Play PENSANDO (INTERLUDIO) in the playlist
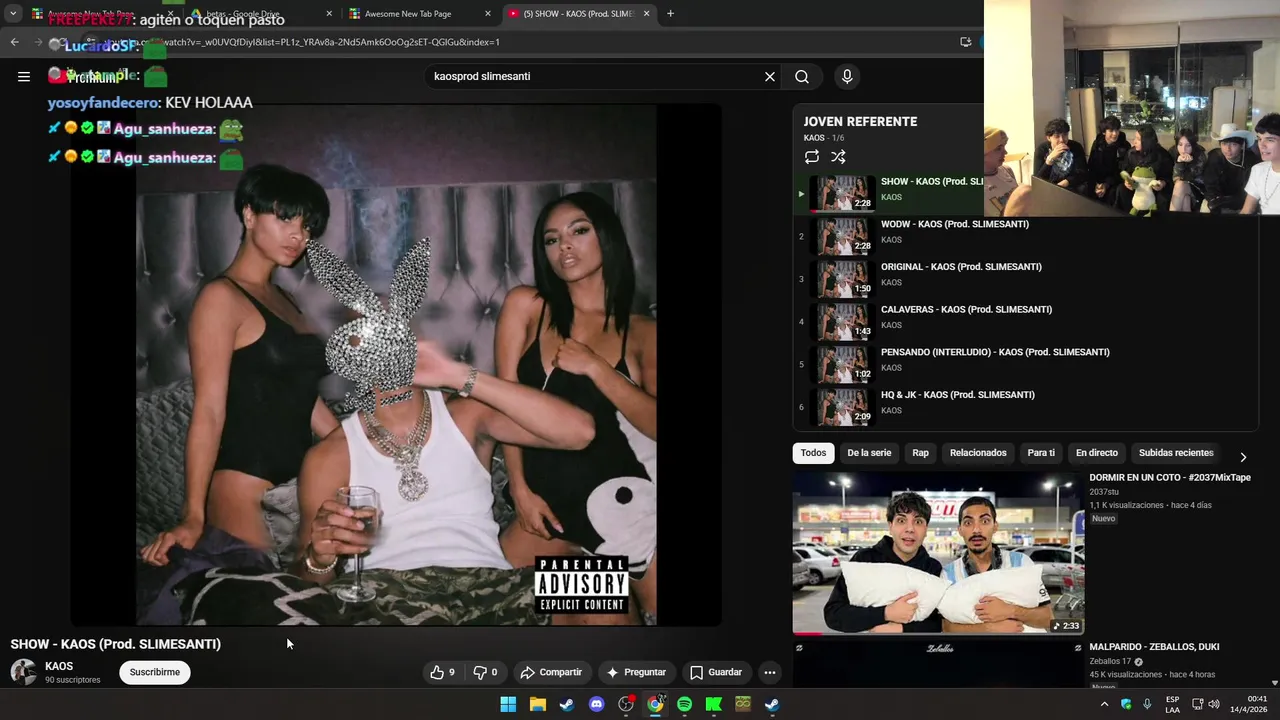This screenshot has width=1280, height=720. 1025,365
